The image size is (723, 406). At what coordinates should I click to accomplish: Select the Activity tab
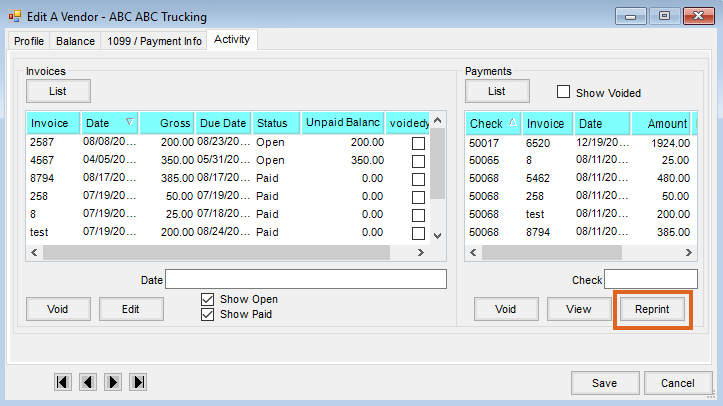[x=232, y=40]
